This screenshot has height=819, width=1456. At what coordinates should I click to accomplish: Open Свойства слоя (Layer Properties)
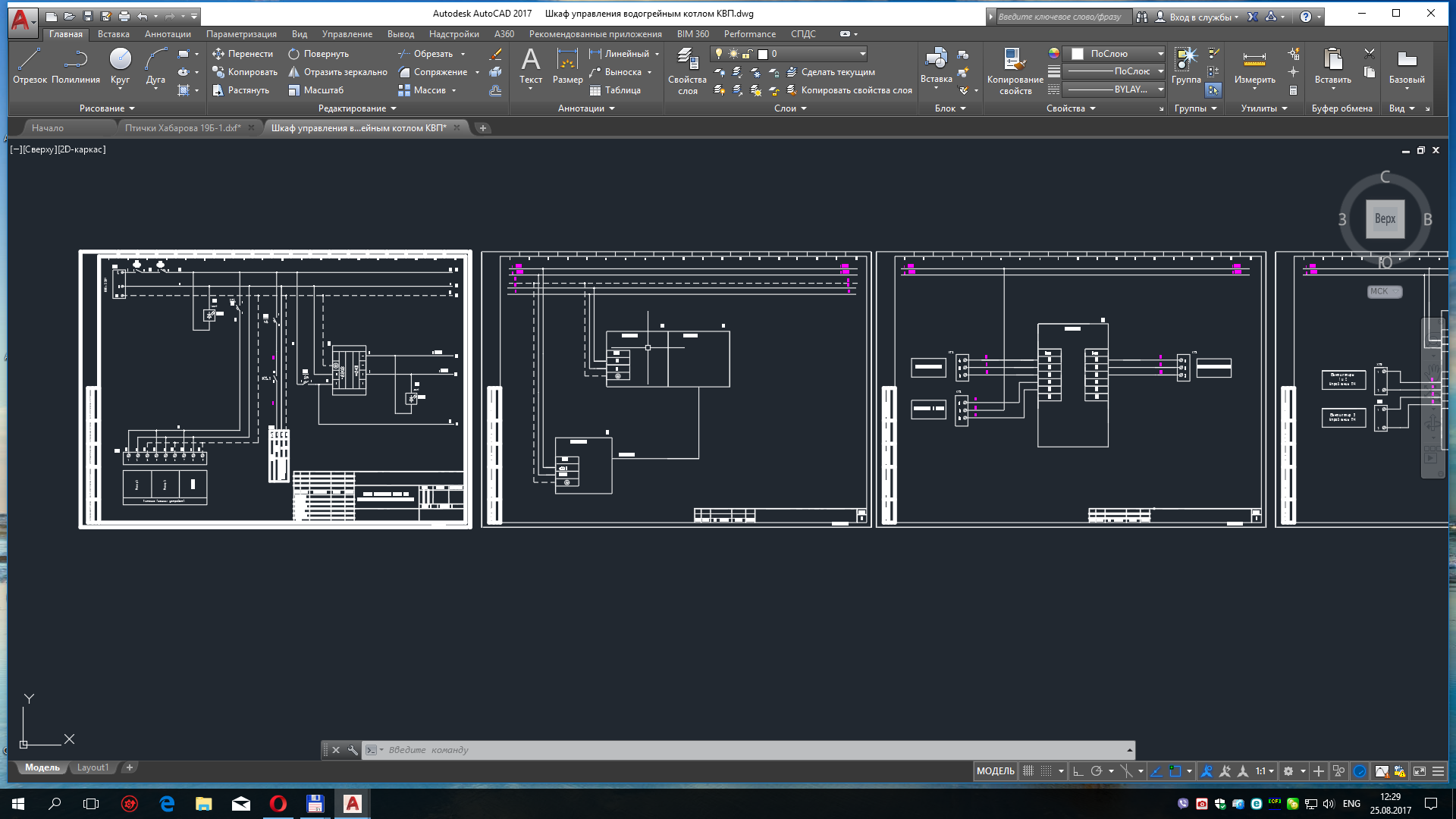tap(687, 71)
